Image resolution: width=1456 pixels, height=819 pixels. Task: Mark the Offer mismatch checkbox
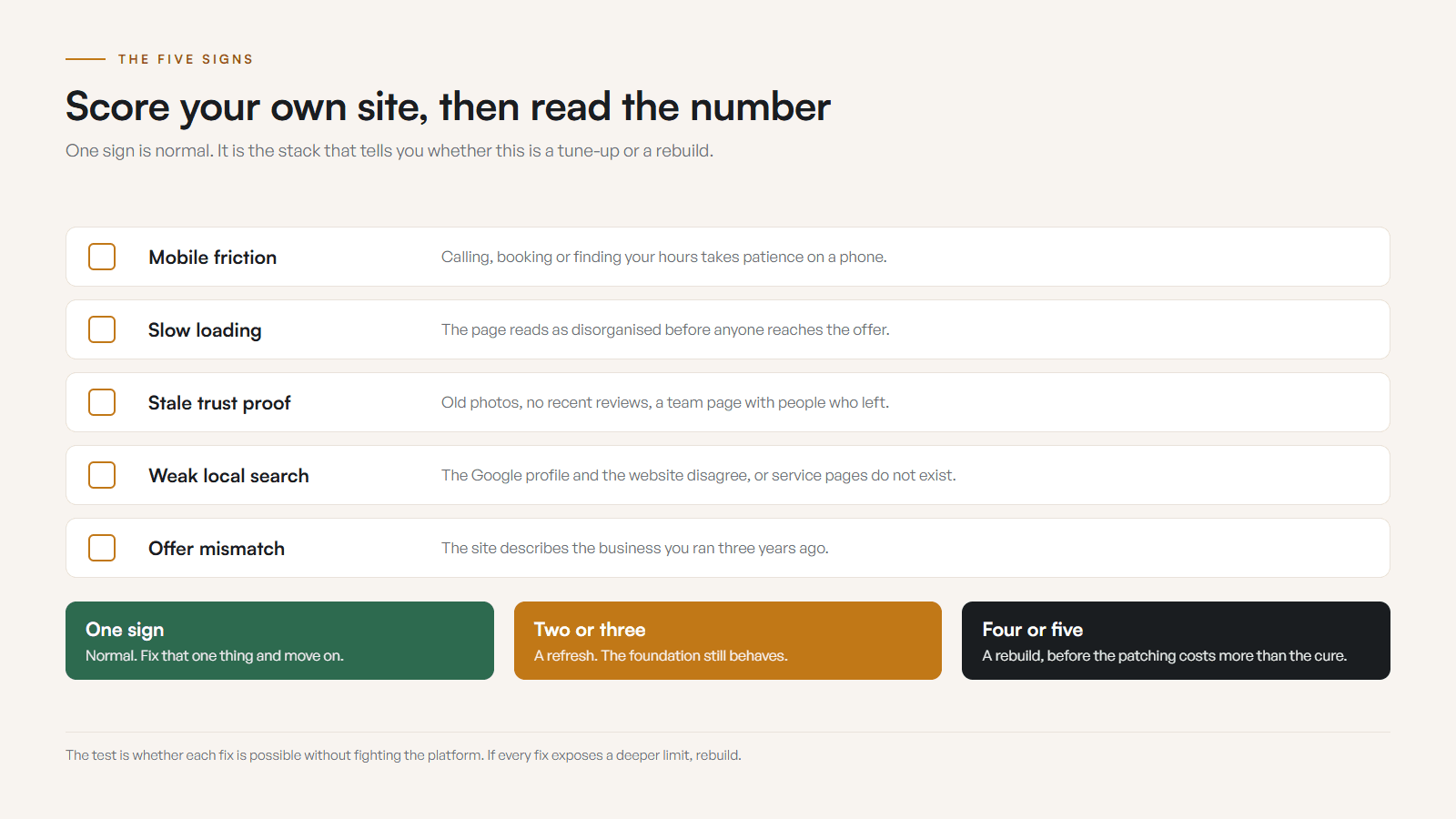tap(102, 548)
